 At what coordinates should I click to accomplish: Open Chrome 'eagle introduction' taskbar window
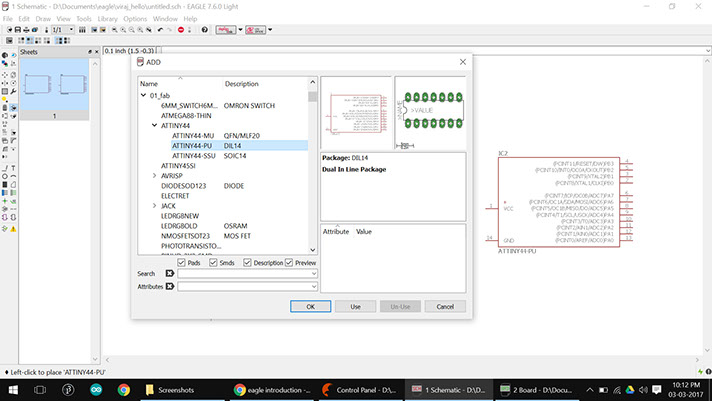pyautogui.click(x=272, y=390)
